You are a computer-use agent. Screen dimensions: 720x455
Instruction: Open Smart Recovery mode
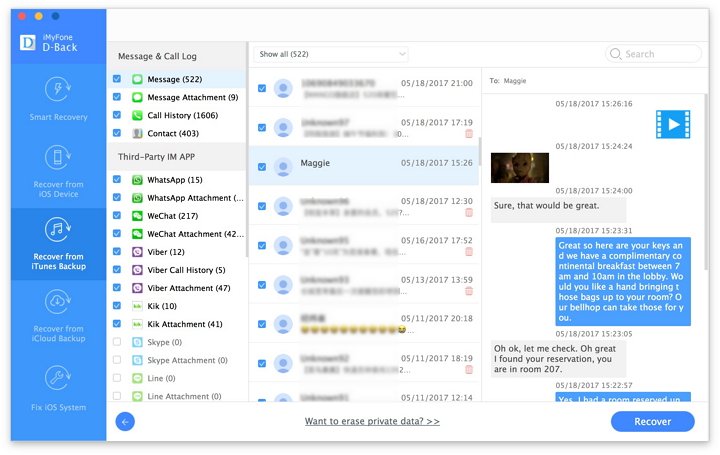(58, 100)
